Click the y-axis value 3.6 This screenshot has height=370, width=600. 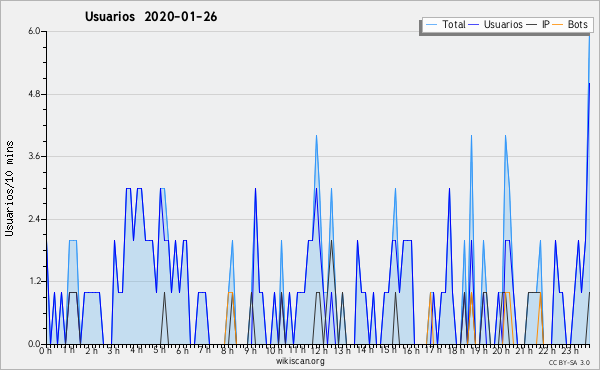[x=34, y=156]
